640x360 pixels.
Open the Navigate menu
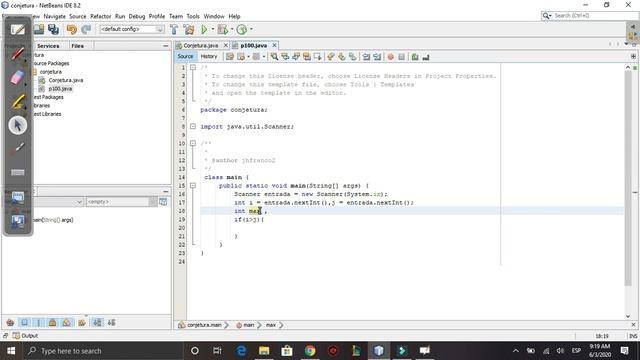tap(54, 16)
